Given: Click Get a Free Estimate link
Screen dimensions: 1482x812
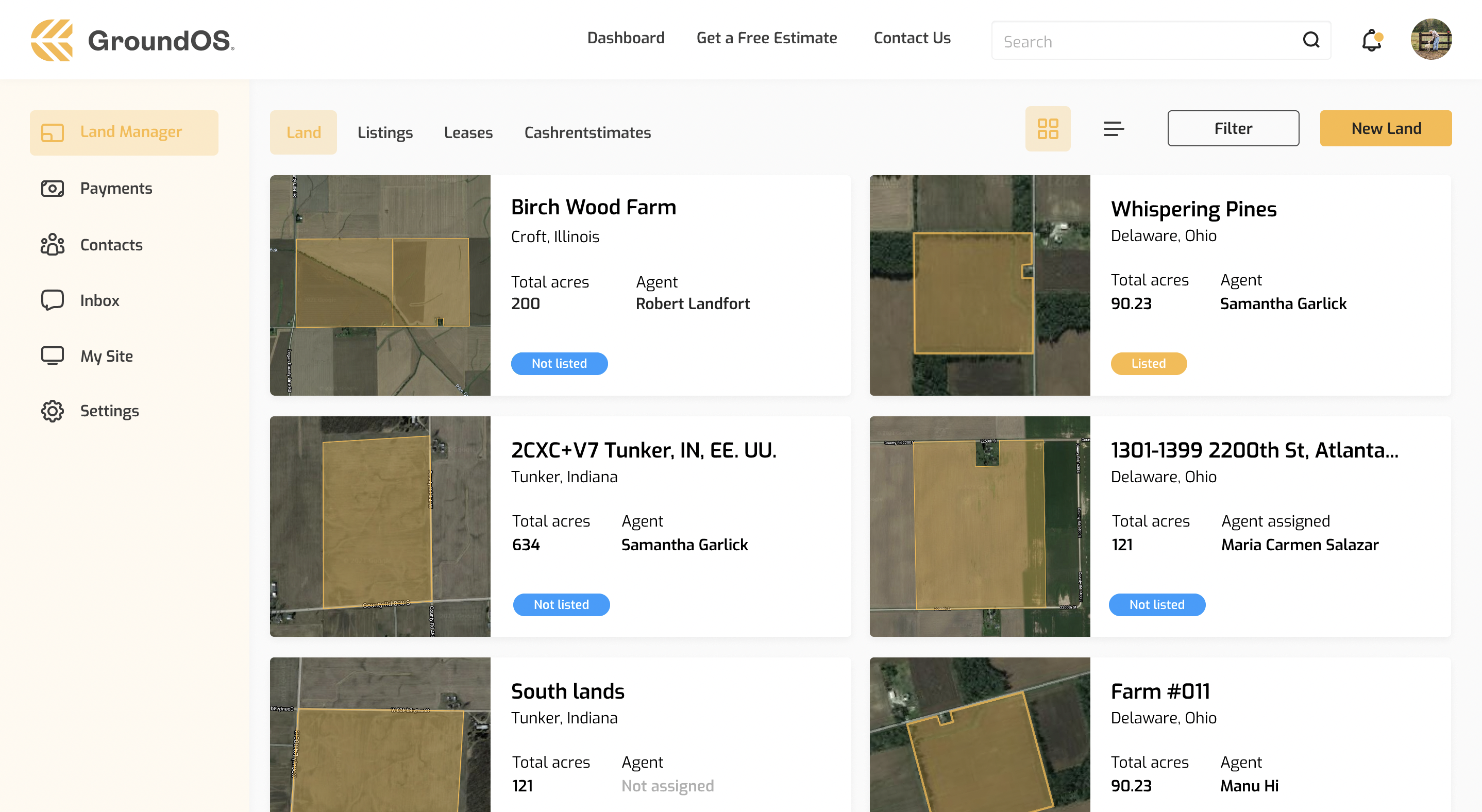Looking at the screenshot, I should [x=766, y=38].
